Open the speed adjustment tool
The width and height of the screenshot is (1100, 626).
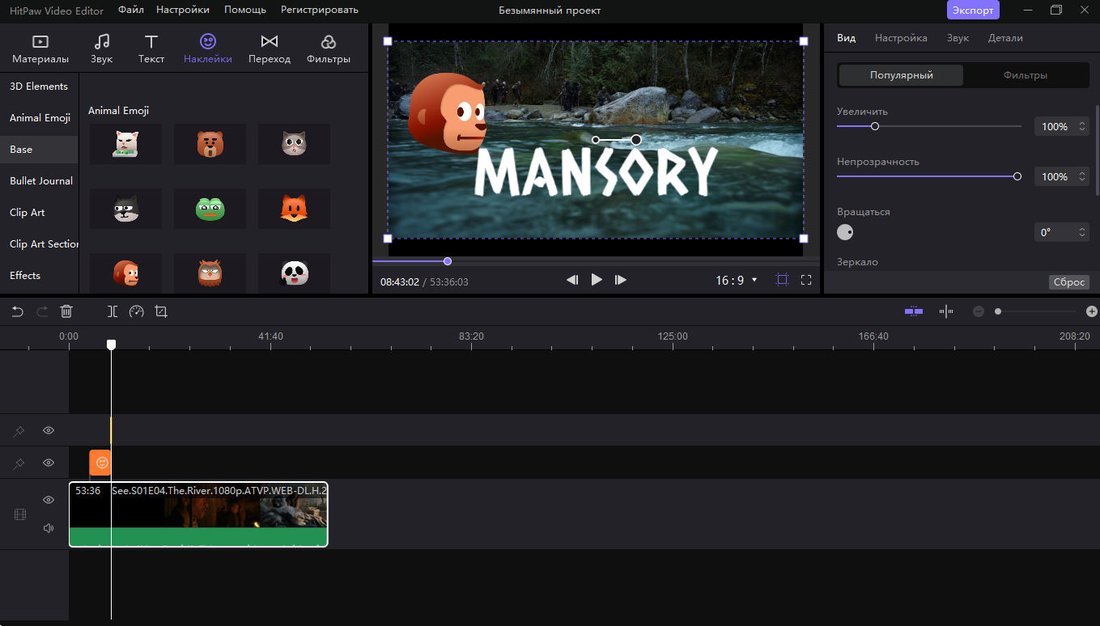click(137, 312)
